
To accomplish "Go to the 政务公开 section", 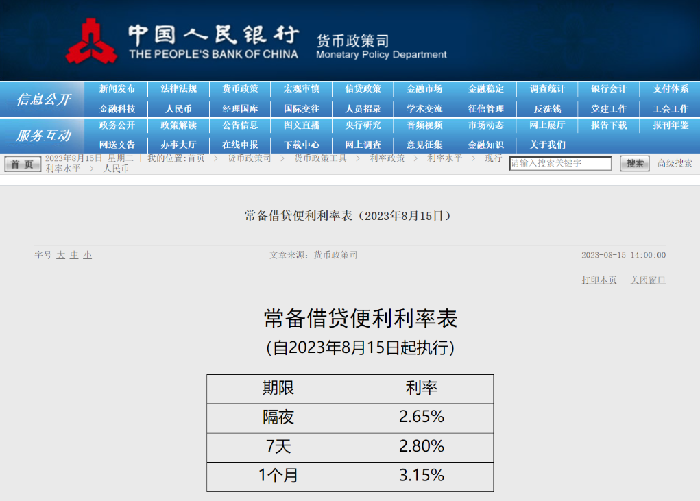I will tap(117, 126).
